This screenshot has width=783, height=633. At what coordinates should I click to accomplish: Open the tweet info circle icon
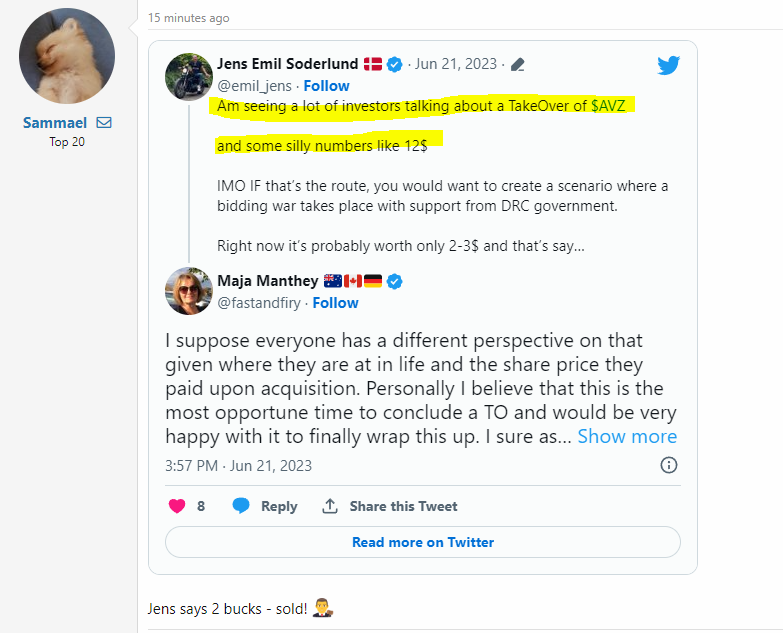tap(669, 465)
